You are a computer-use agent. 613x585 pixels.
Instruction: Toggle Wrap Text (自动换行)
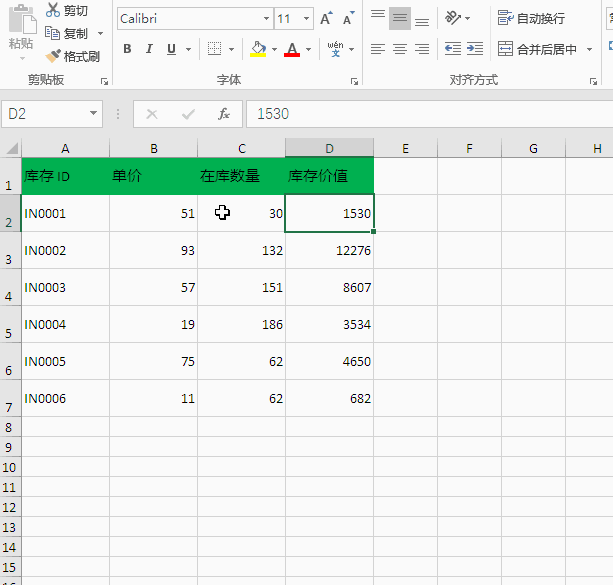531,18
